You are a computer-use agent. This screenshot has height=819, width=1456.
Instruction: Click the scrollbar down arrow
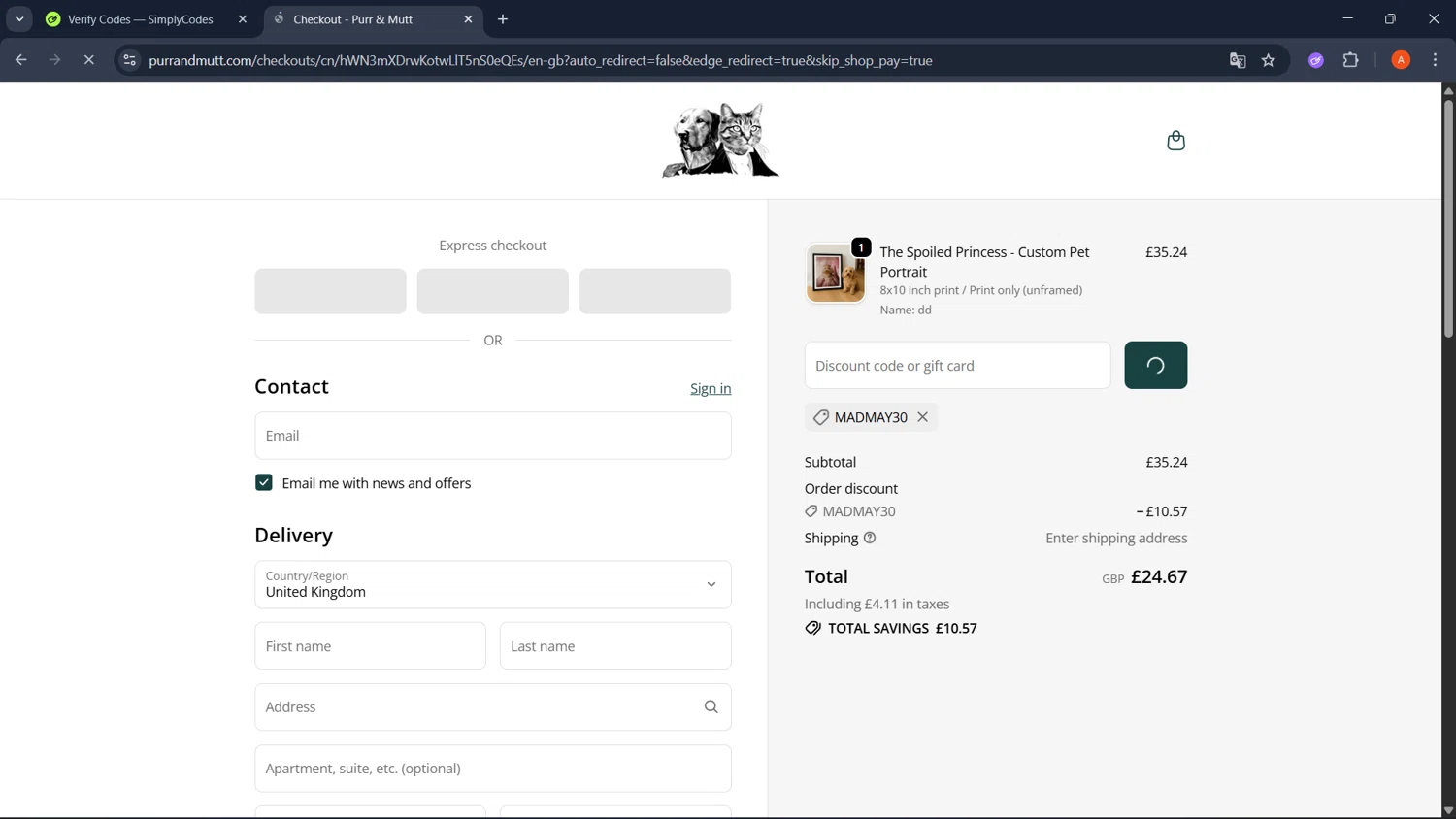(x=1448, y=810)
